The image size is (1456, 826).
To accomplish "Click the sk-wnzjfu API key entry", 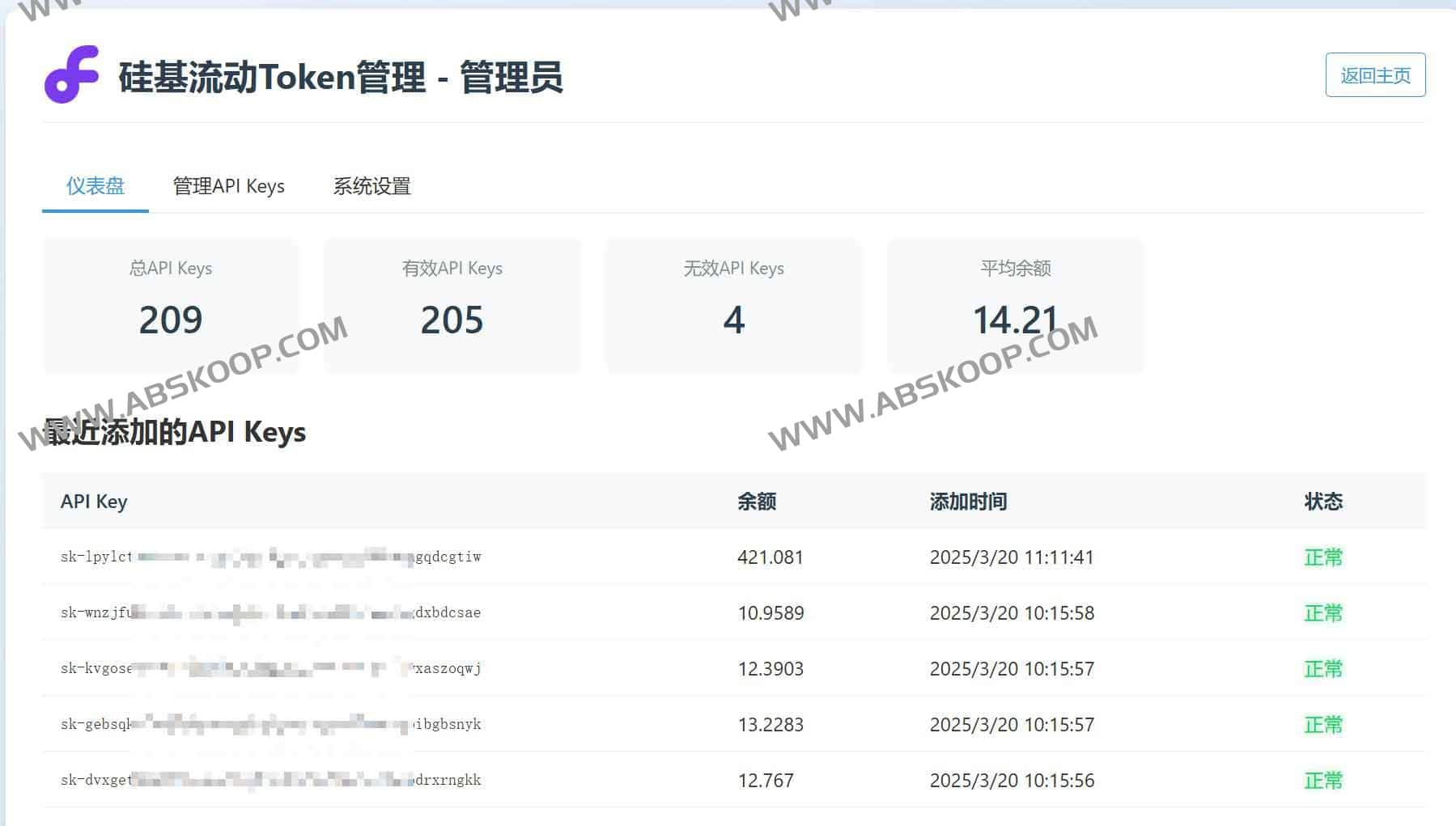I will pos(271,612).
